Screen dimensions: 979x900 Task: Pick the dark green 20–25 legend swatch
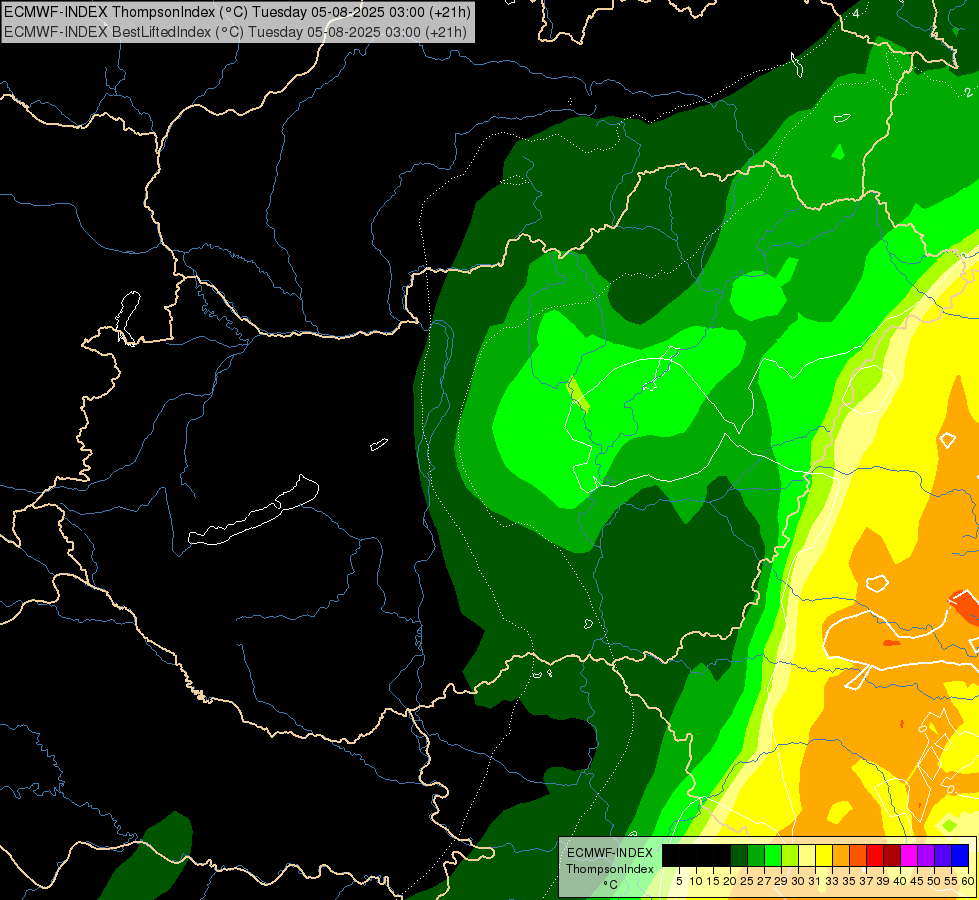(739, 856)
